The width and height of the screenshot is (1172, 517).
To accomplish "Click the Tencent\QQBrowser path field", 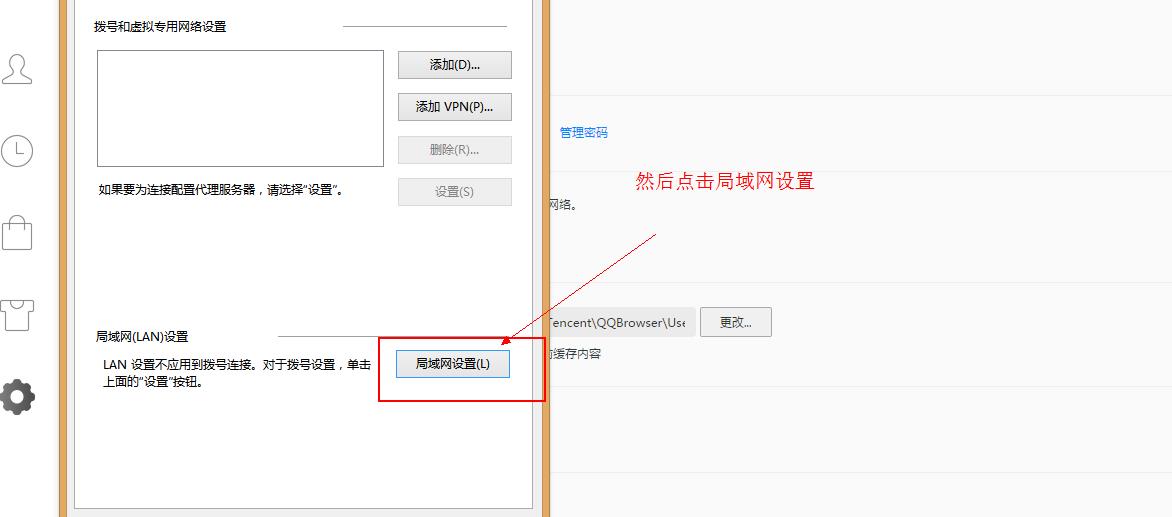I will (623, 322).
